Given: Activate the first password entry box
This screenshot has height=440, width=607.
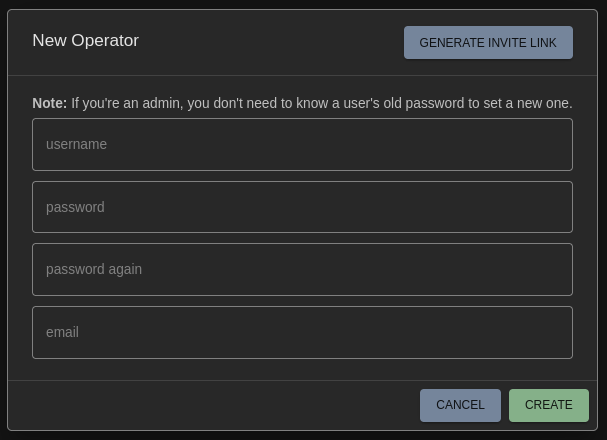Looking at the screenshot, I should [302, 207].
